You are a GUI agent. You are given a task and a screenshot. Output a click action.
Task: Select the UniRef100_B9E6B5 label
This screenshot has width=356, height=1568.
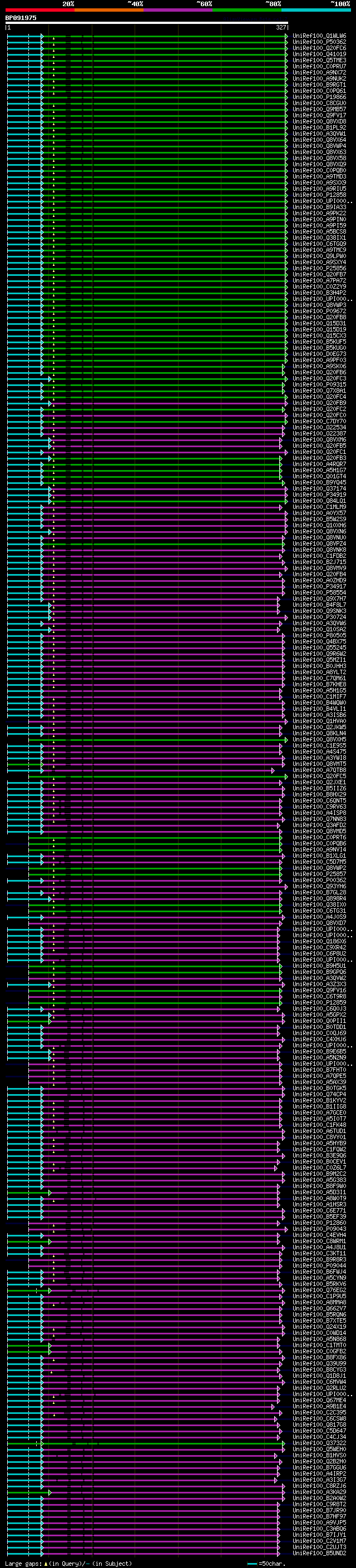click(x=319, y=1052)
